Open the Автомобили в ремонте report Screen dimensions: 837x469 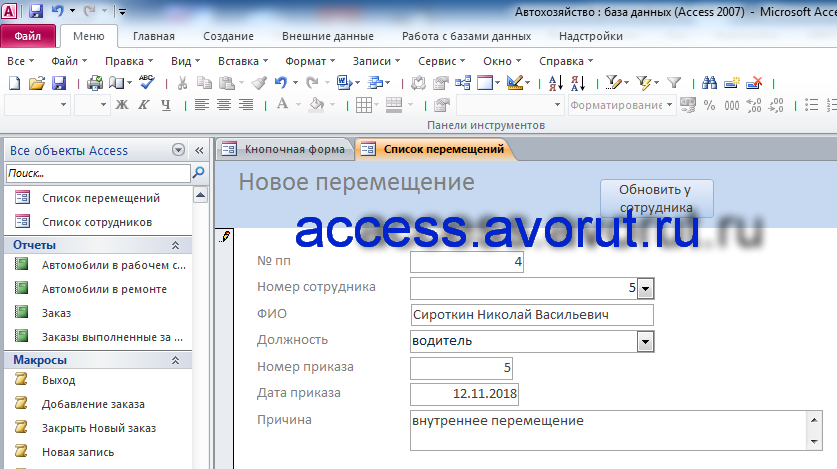(104, 289)
